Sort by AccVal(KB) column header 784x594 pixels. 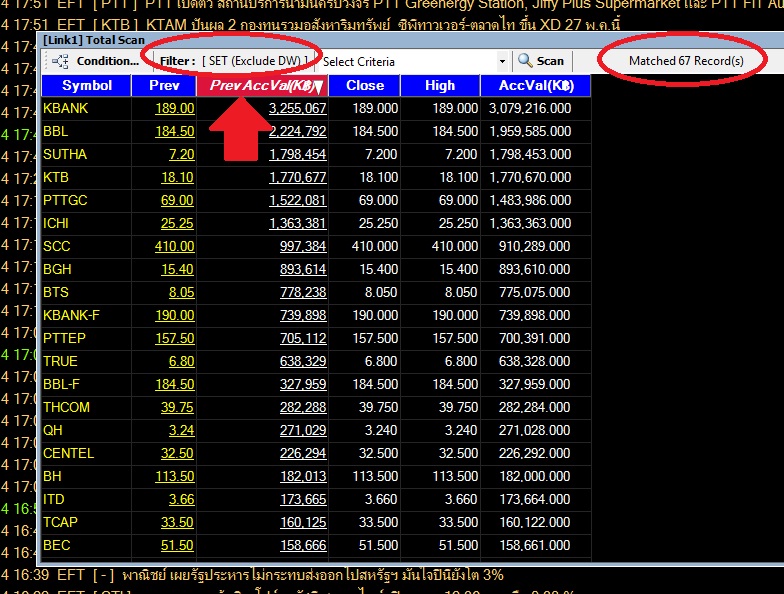click(x=536, y=86)
